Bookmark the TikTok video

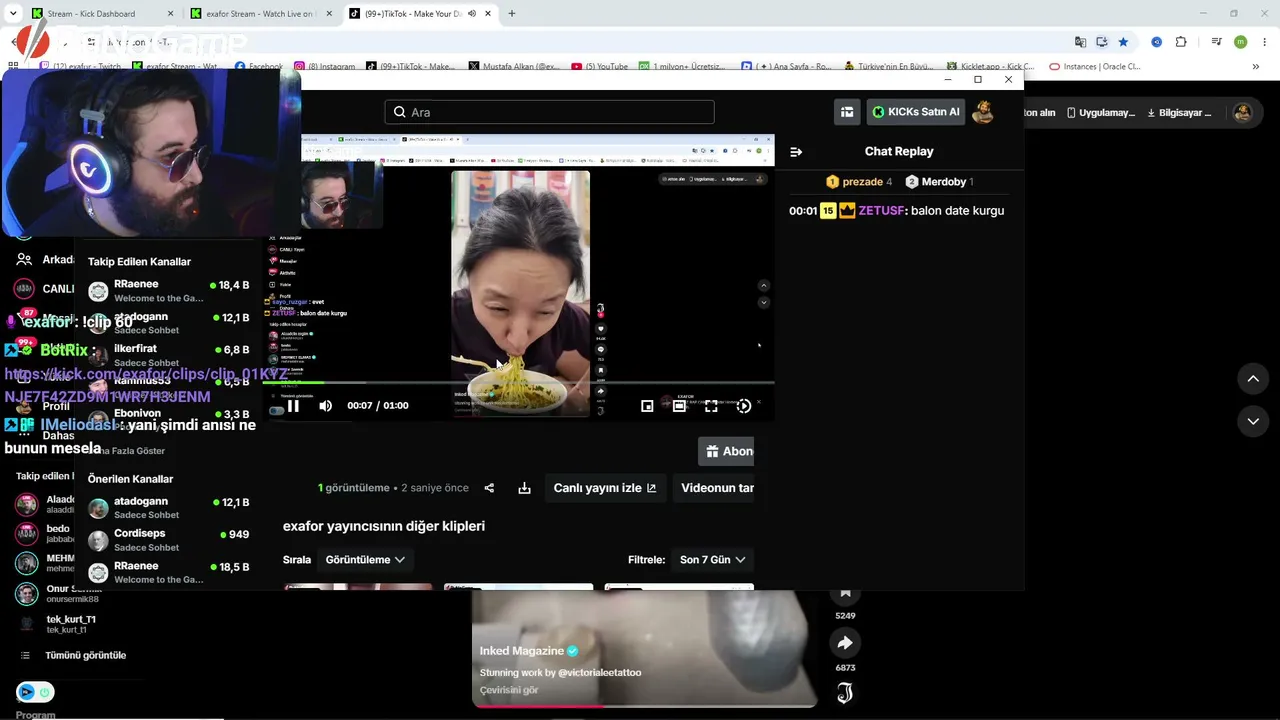point(845,593)
